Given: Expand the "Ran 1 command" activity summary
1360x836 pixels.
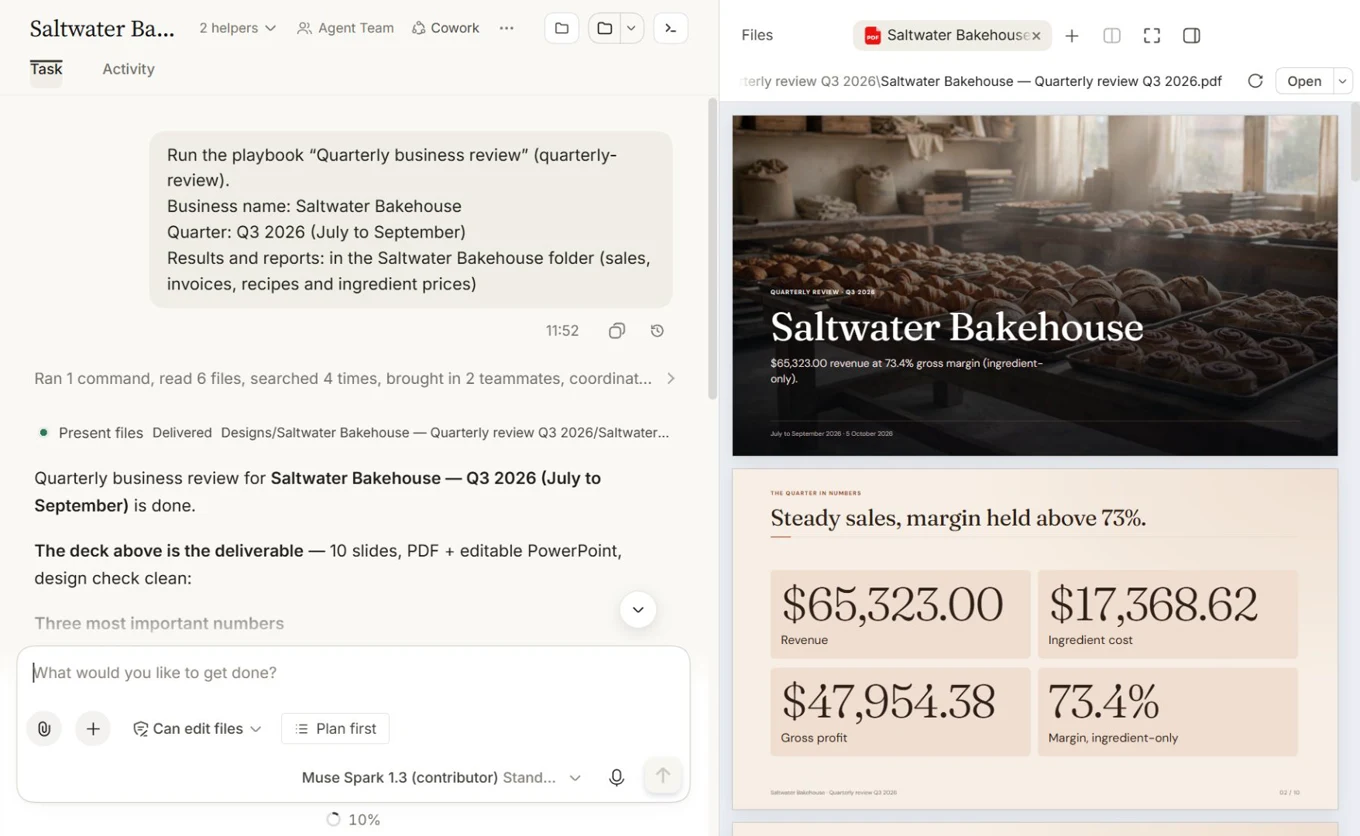Looking at the screenshot, I should [355, 379].
